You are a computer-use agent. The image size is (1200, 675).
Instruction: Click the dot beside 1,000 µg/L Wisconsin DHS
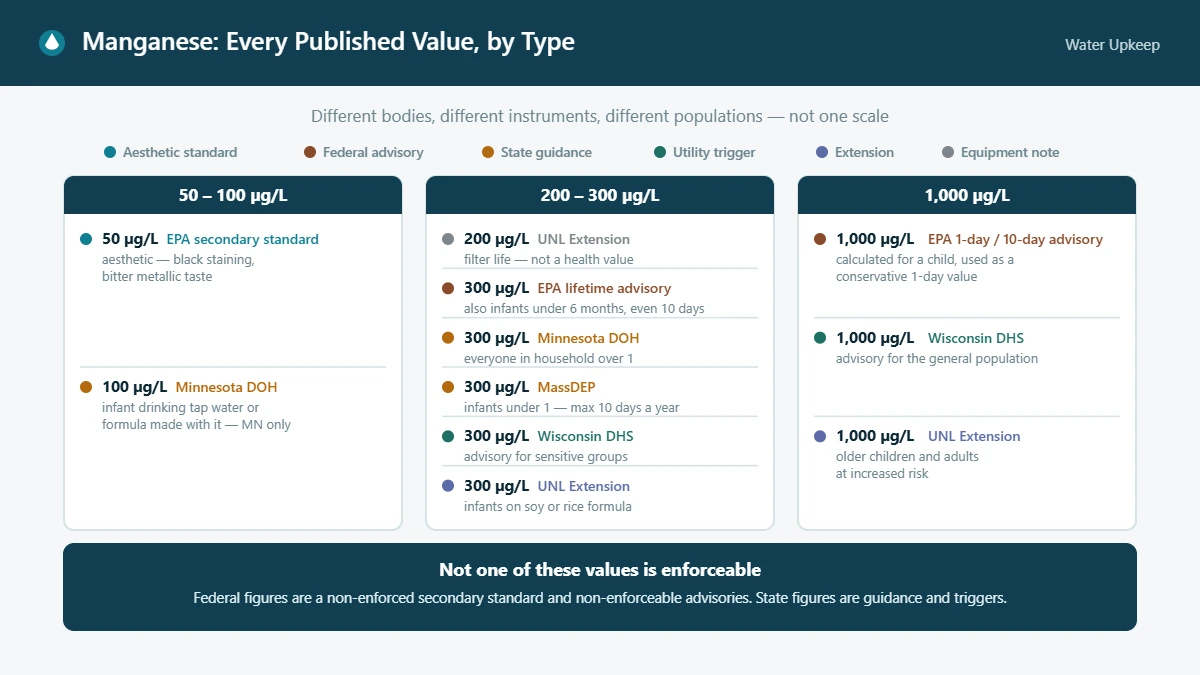[820, 338]
